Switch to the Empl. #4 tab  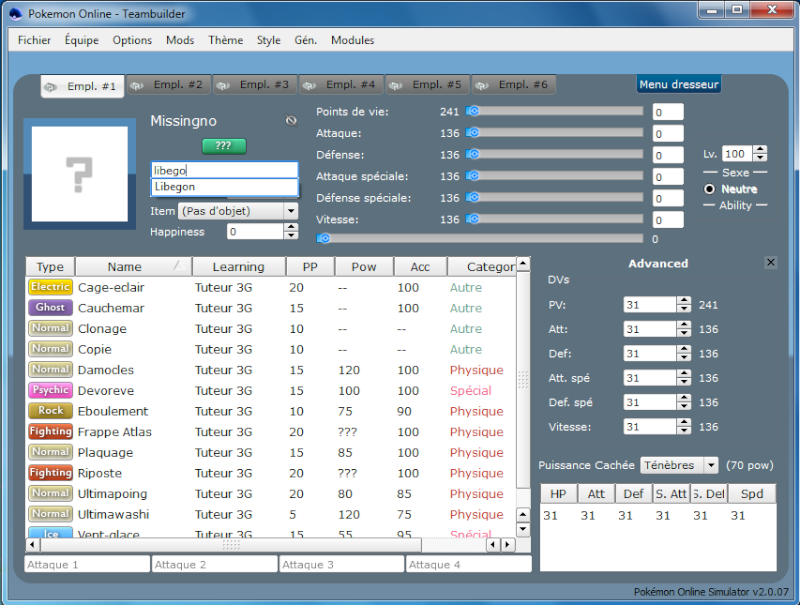point(341,85)
